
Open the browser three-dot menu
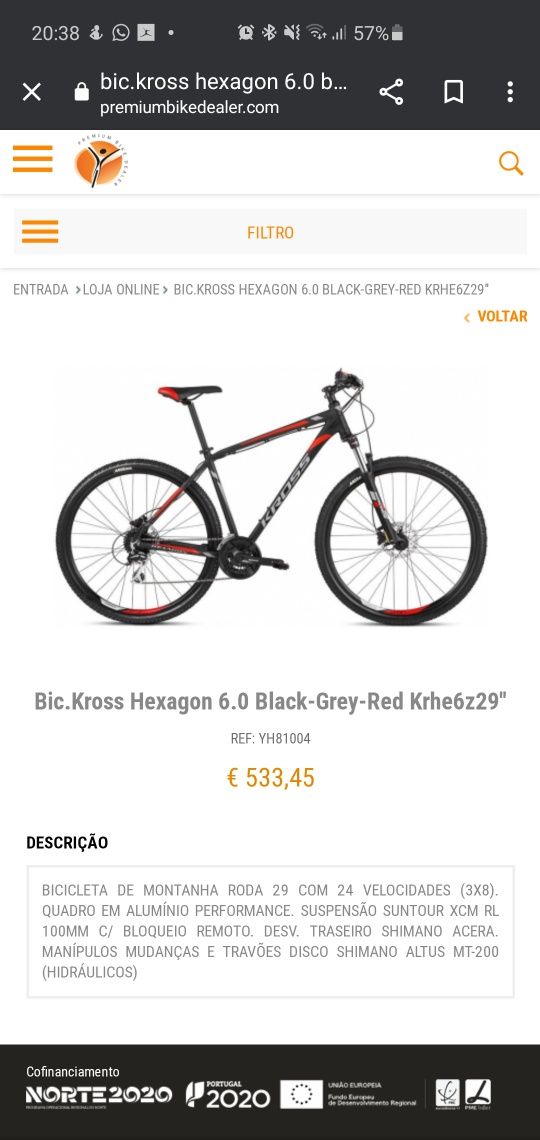(510, 92)
